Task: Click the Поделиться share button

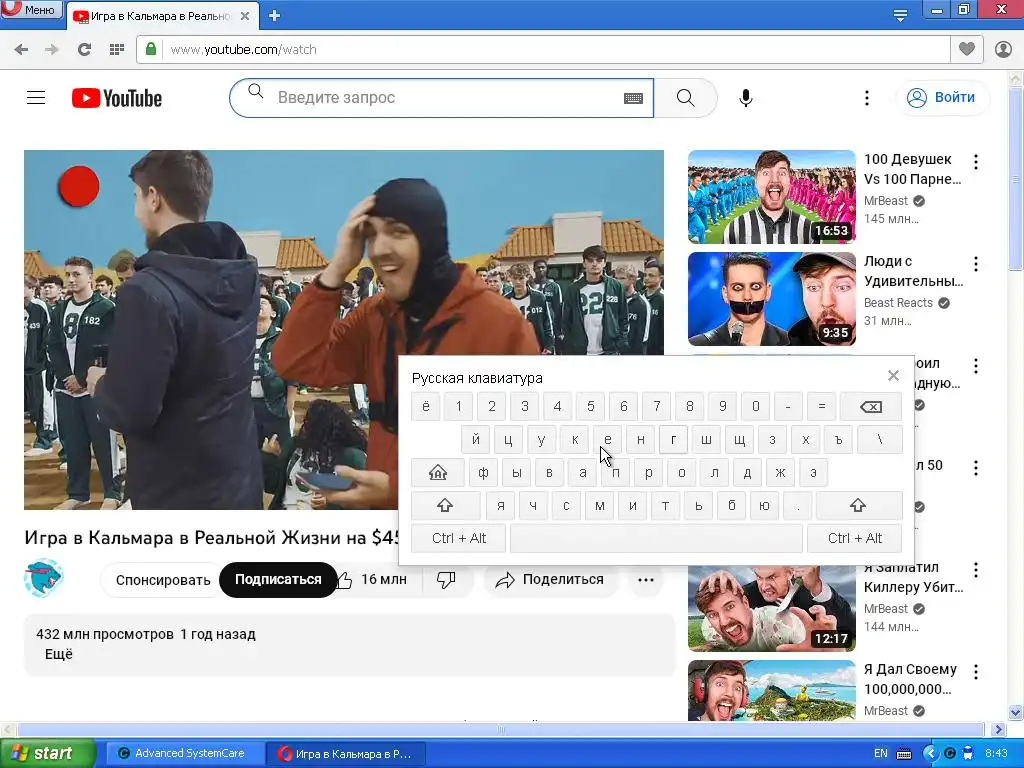Action: 551,580
